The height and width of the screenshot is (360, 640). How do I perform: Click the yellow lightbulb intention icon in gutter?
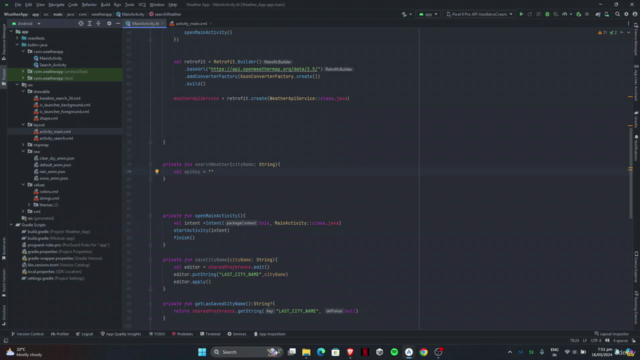coord(157,172)
